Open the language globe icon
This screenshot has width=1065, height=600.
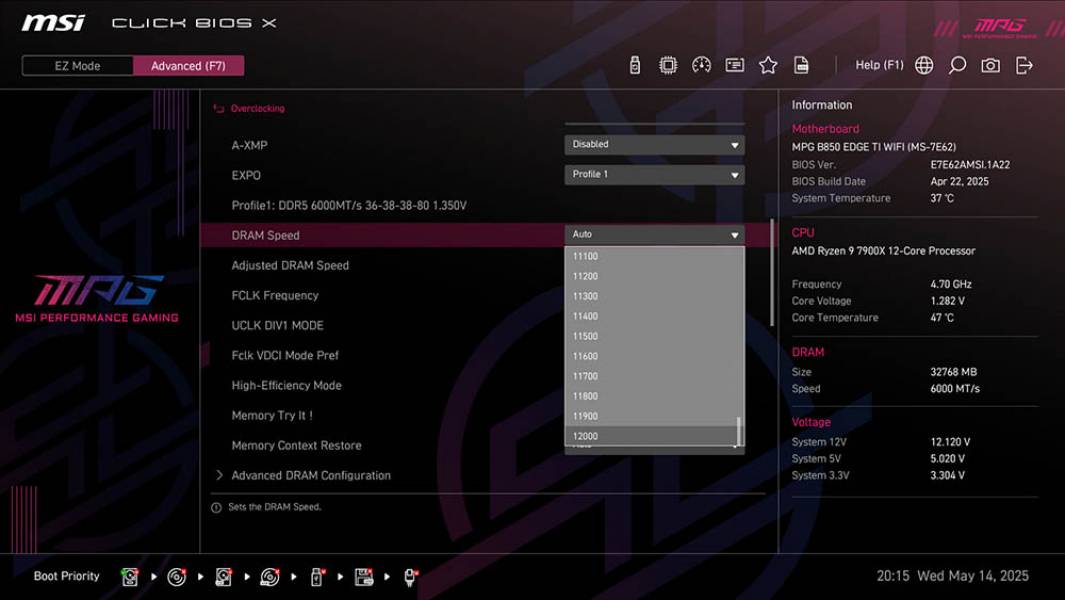click(924, 65)
